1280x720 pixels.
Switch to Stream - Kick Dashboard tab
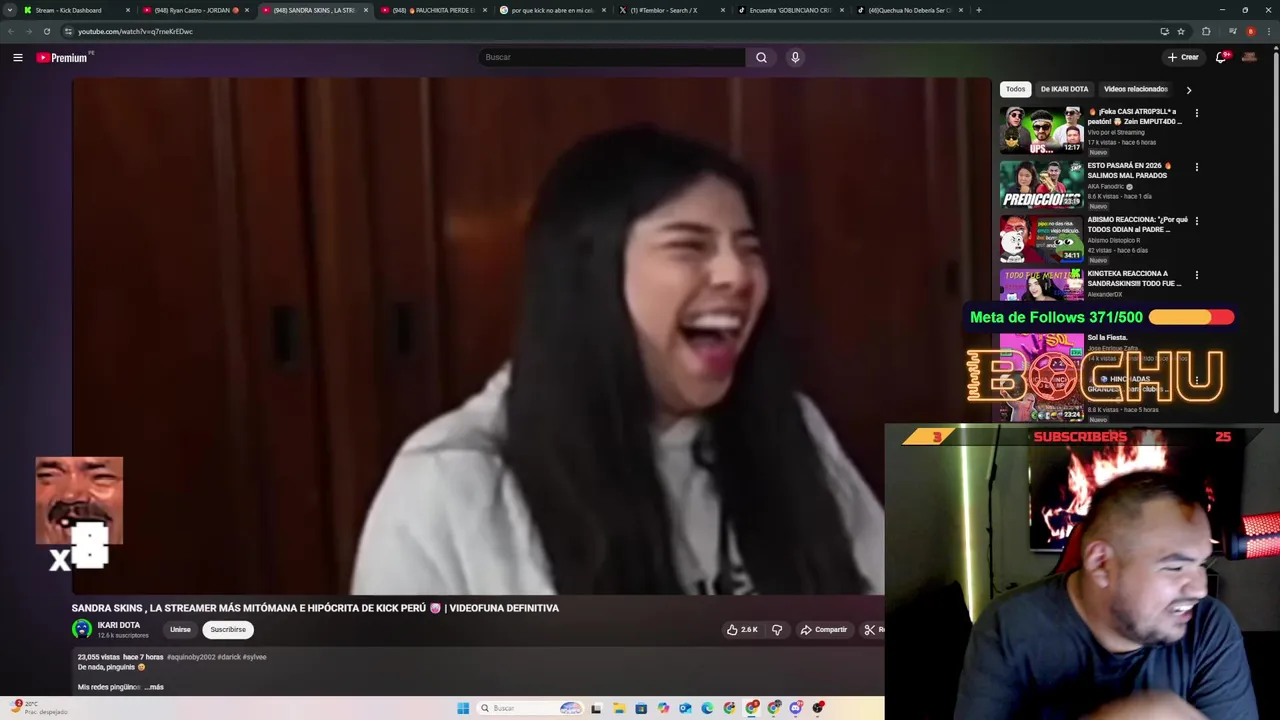[x=76, y=10]
